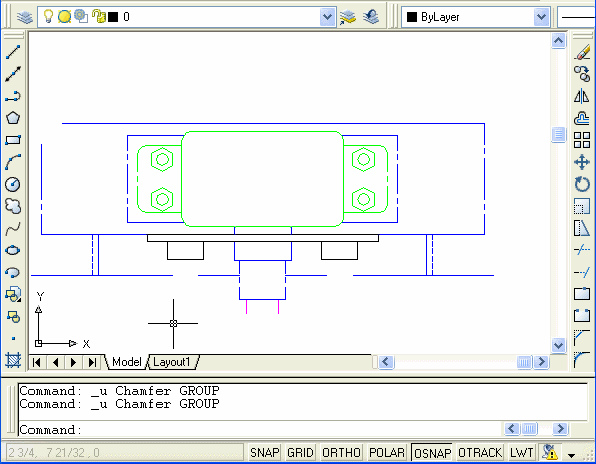Screen dimensions: 596x464
Task: Pick the Erase modify tool
Action: 582,52
